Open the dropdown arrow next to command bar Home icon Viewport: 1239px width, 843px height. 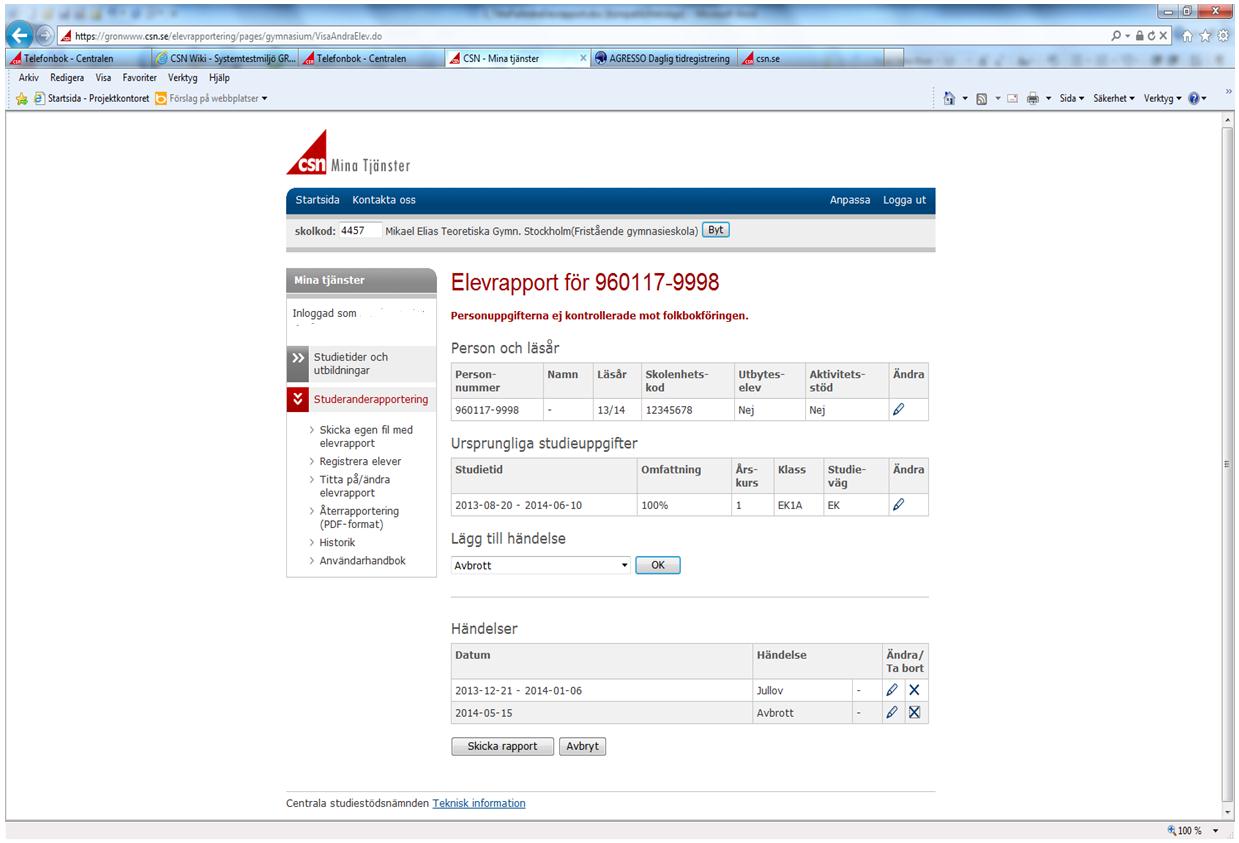[x=965, y=98]
